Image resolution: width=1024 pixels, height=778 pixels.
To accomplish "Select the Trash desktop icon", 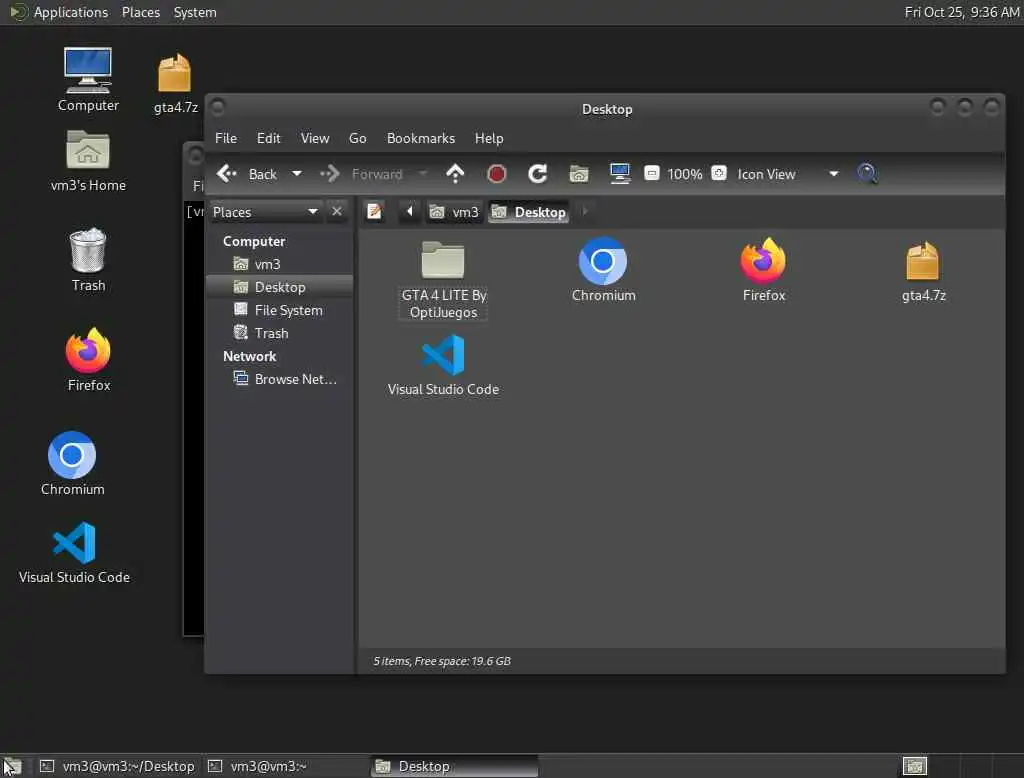I will click(x=88, y=260).
